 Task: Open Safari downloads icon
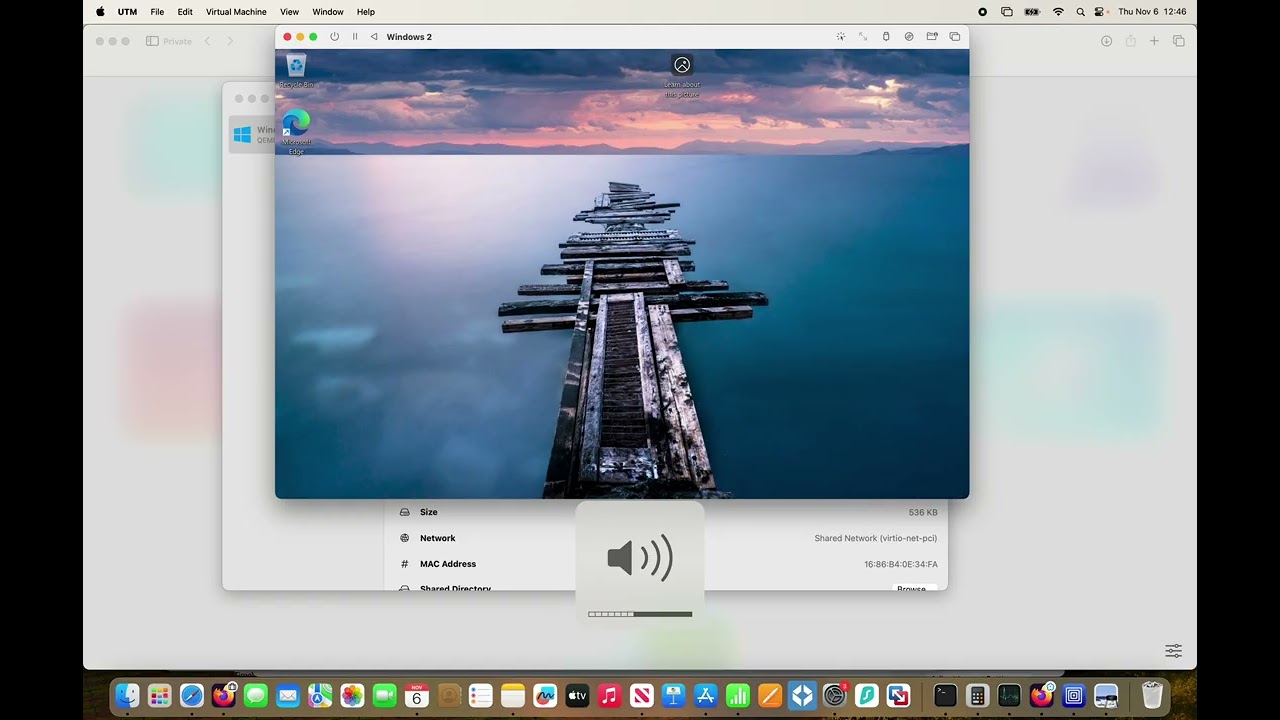(1106, 41)
